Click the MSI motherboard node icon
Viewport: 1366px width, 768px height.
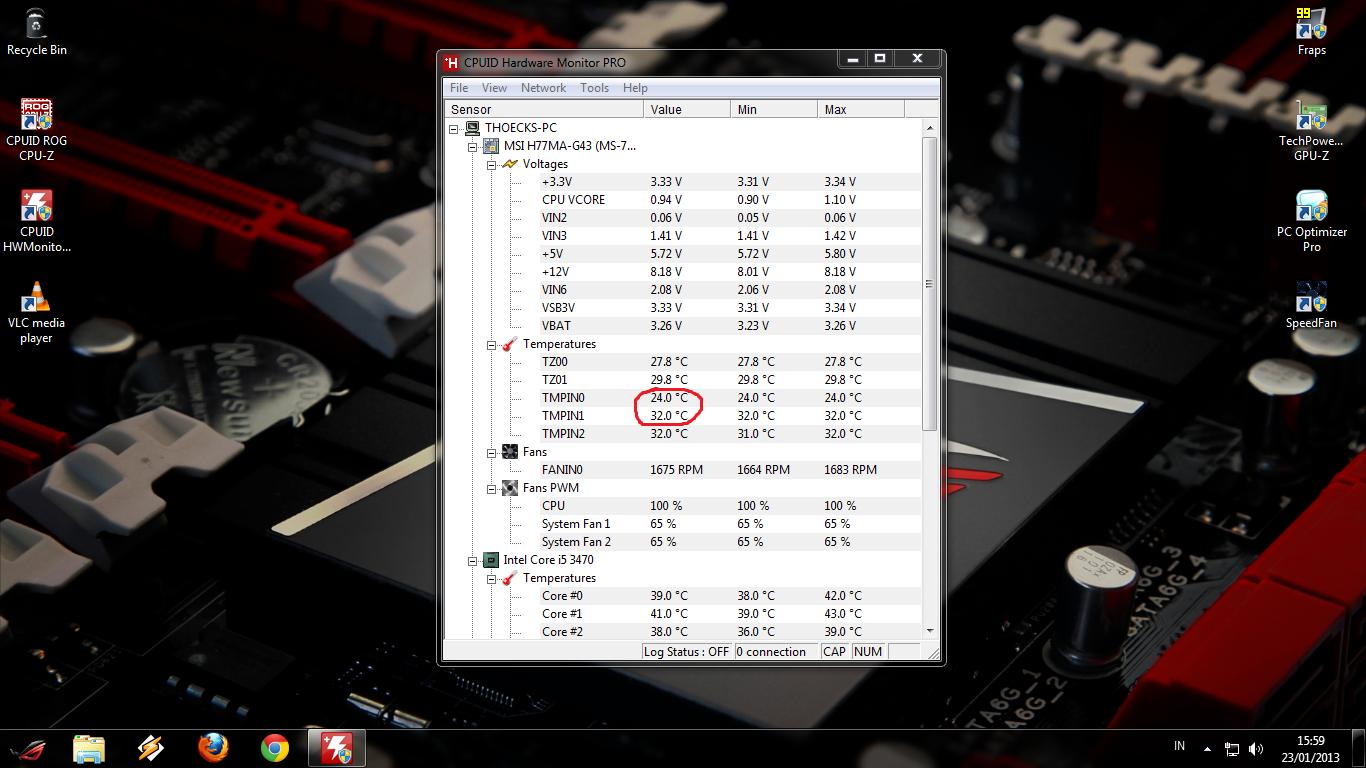[491, 146]
